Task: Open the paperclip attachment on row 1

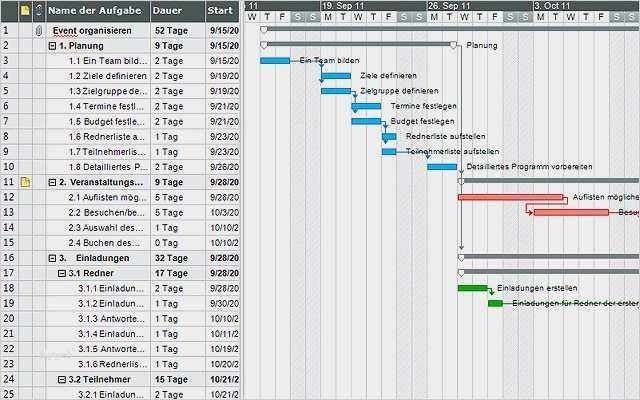Action: click(39, 31)
